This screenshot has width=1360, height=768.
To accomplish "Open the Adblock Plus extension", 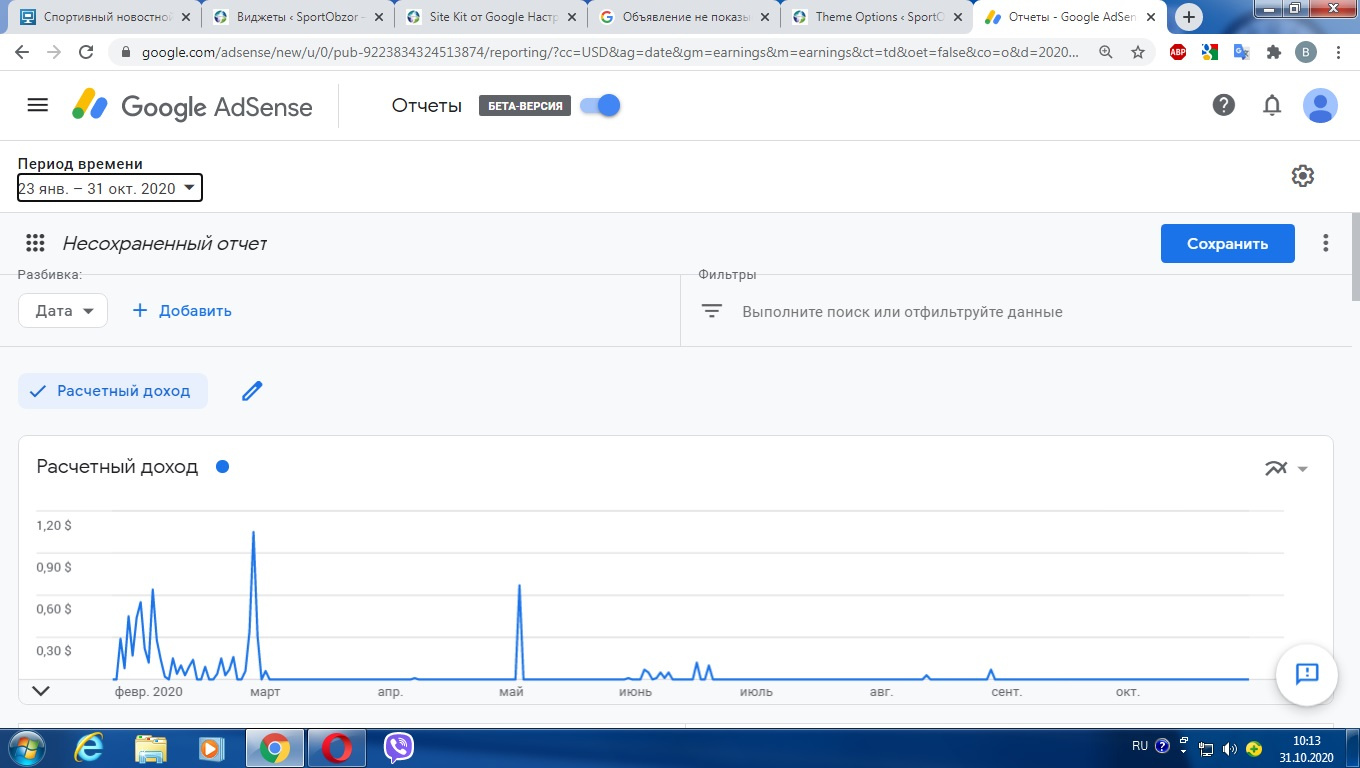I will (x=1178, y=53).
